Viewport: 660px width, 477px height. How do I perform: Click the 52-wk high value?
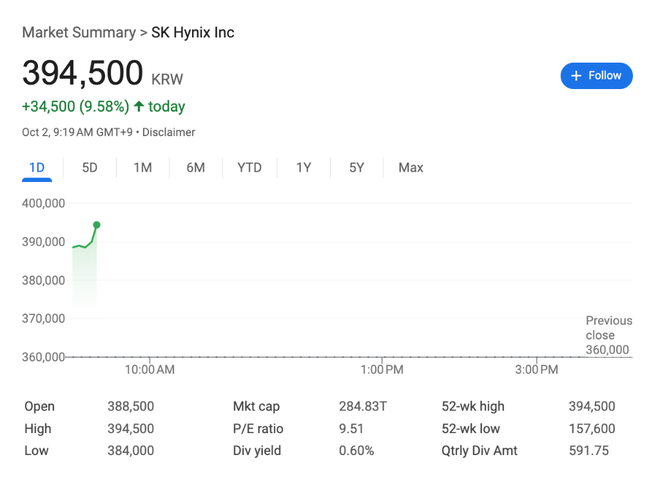click(590, 406)
